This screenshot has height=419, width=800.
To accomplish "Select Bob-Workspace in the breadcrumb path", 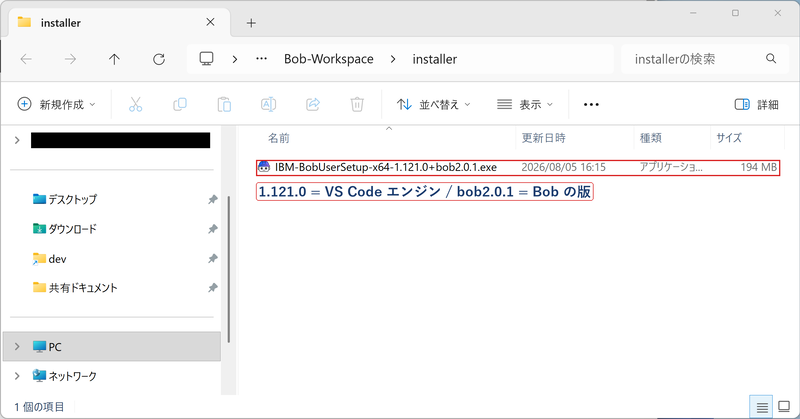I will pos(329,59).
